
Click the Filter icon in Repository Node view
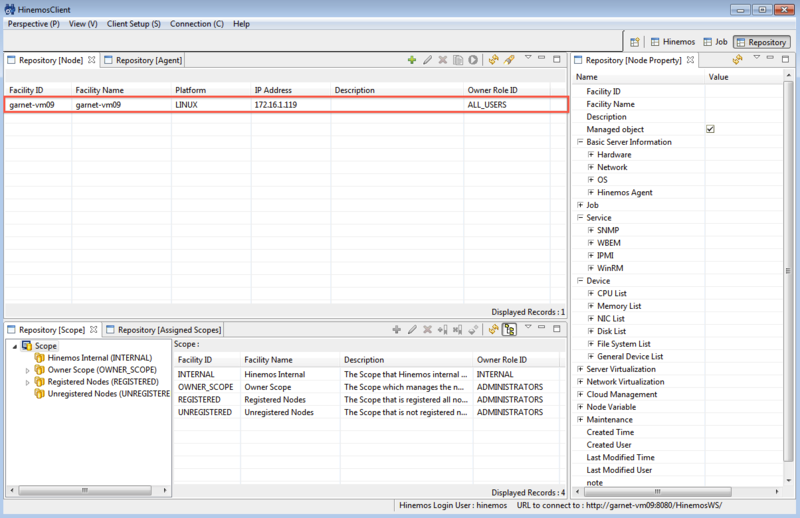(x=509, y=60)
